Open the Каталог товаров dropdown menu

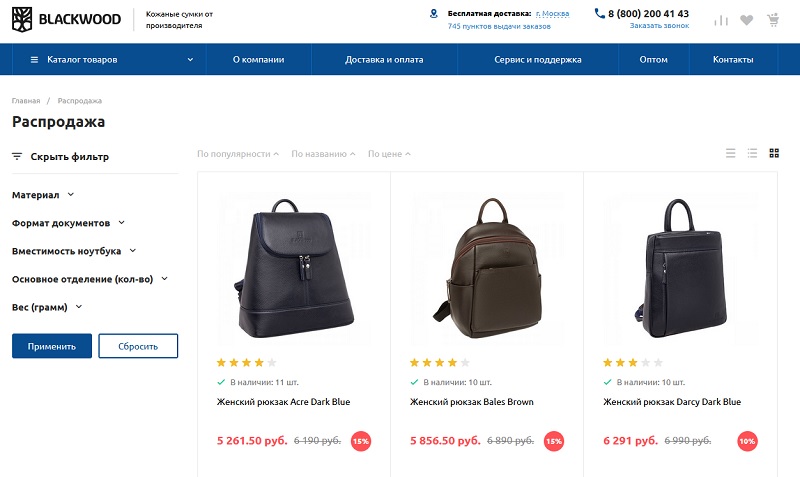click(110, 60)
